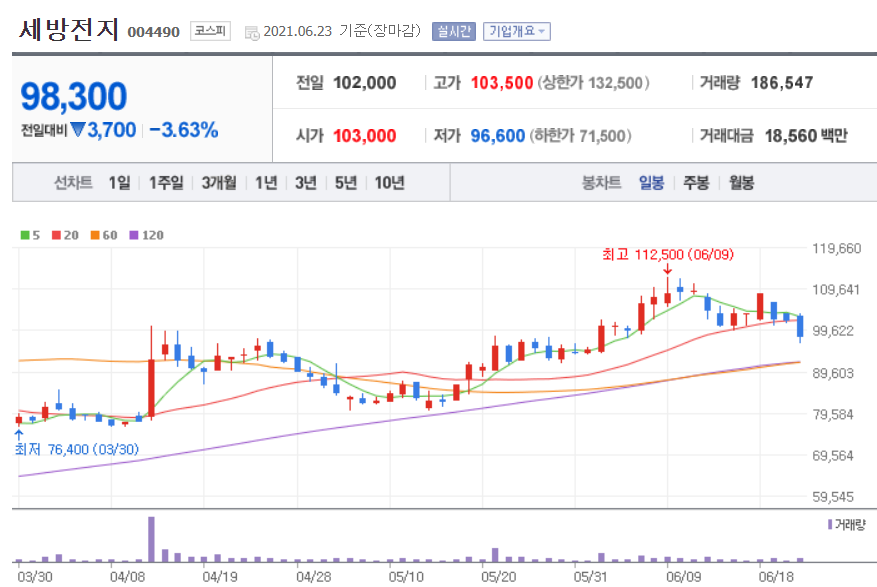The image size is (877, 587).
Task: Click the purple 거래량 legend marker
Action: click(x=830, y=524)
